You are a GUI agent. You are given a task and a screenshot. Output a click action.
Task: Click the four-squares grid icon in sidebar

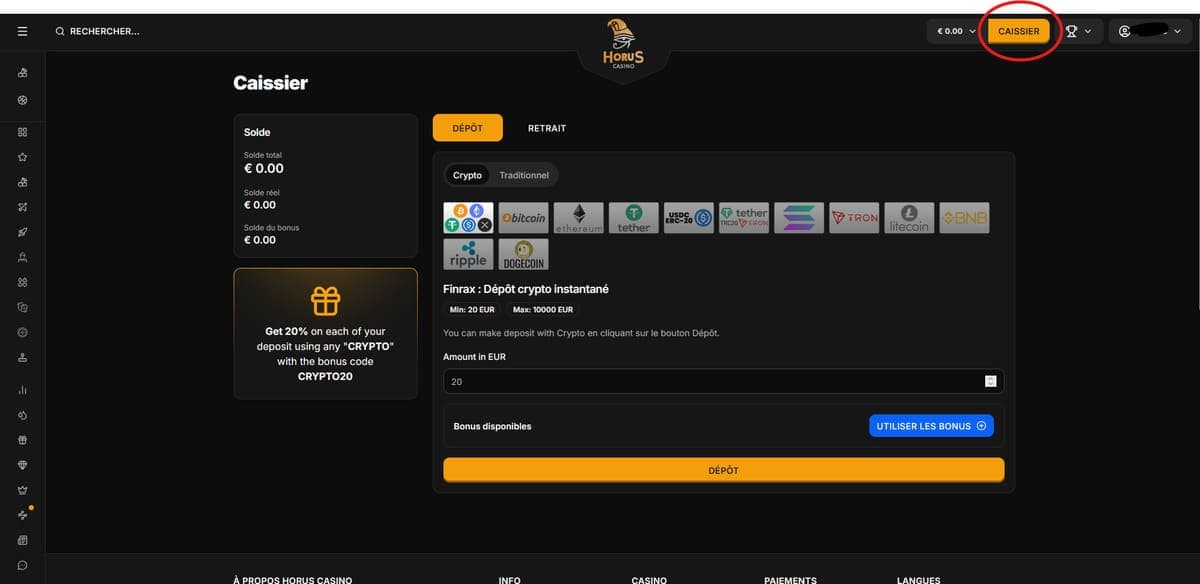click(22, 132)
